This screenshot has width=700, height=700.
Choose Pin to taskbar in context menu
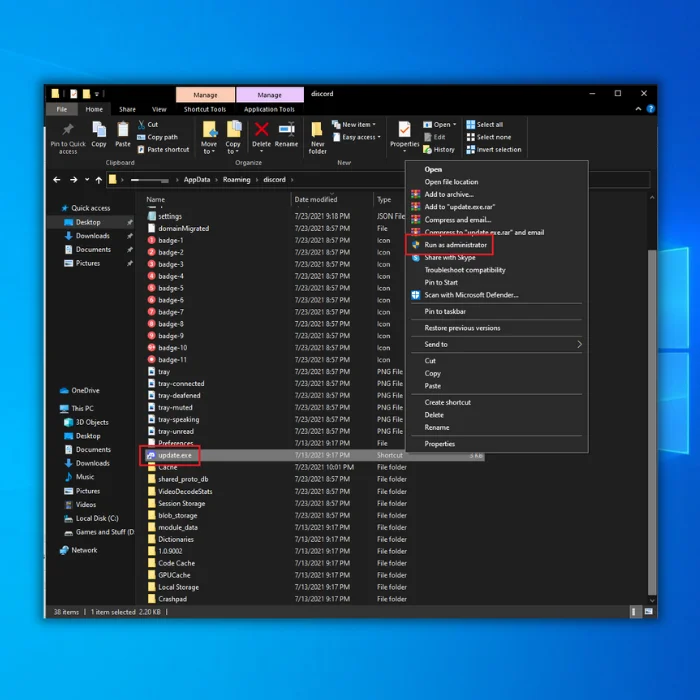click(445, 312)
